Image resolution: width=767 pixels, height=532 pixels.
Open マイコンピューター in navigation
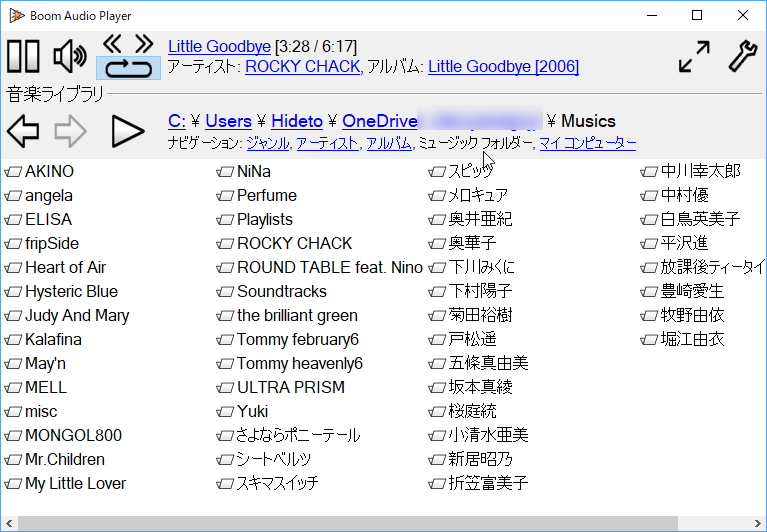tap(587, 143)
